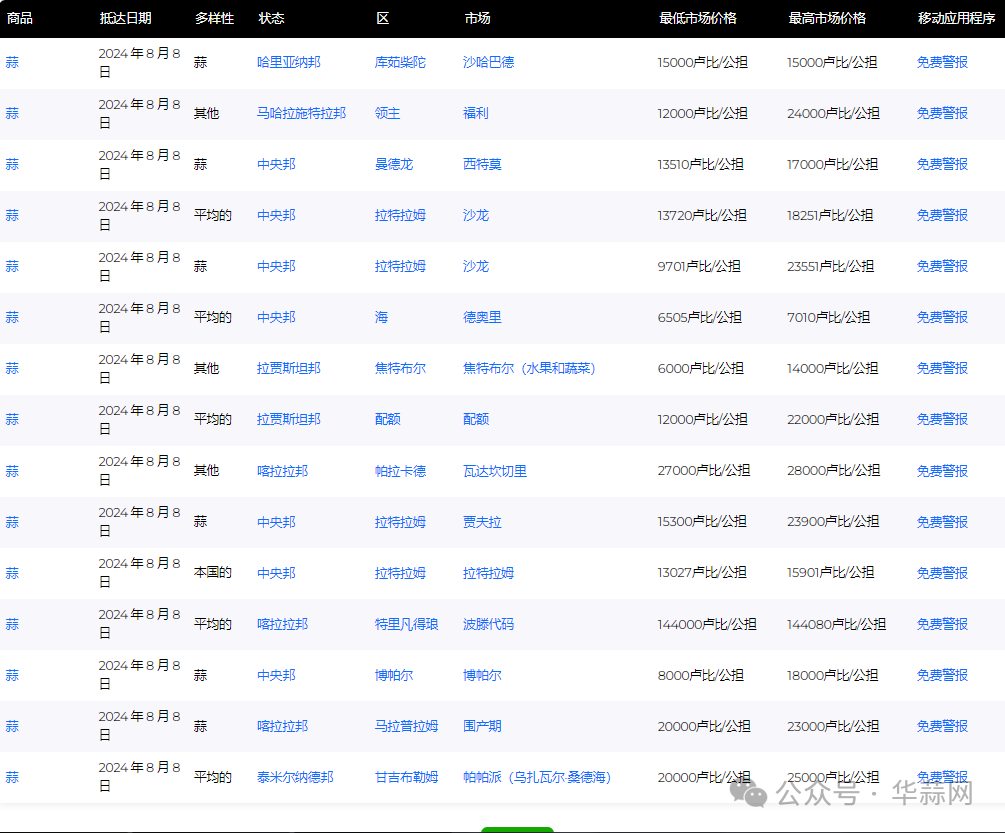The width and height of the screenshot is (1005, 833).
Task: Open the 拉特拉姆 market link
Action: (x=488, y=573)
